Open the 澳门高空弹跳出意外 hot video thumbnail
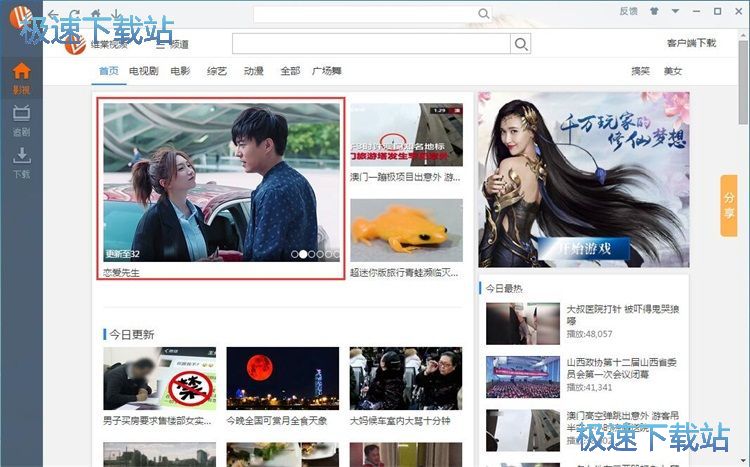The image size is (750, 467). pos(523,430)
